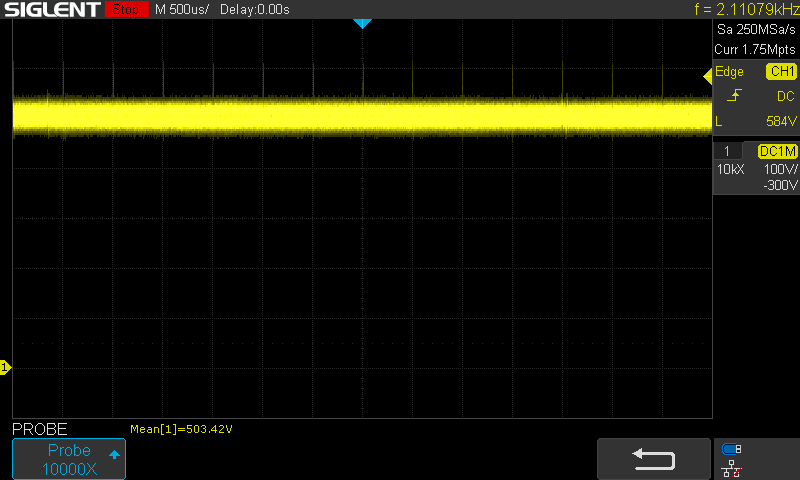Select the blue trigger position marker
Screen dimensions: 800x480
click(362, 24)
